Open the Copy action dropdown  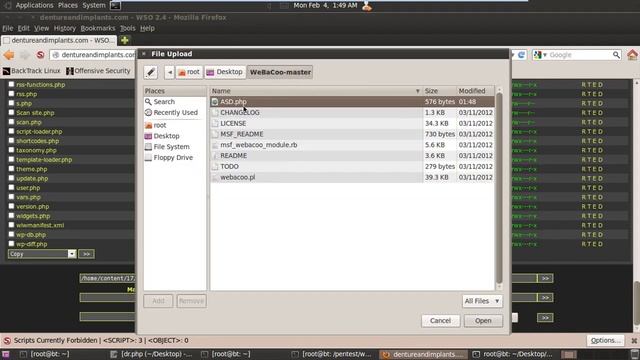(42, 254)
